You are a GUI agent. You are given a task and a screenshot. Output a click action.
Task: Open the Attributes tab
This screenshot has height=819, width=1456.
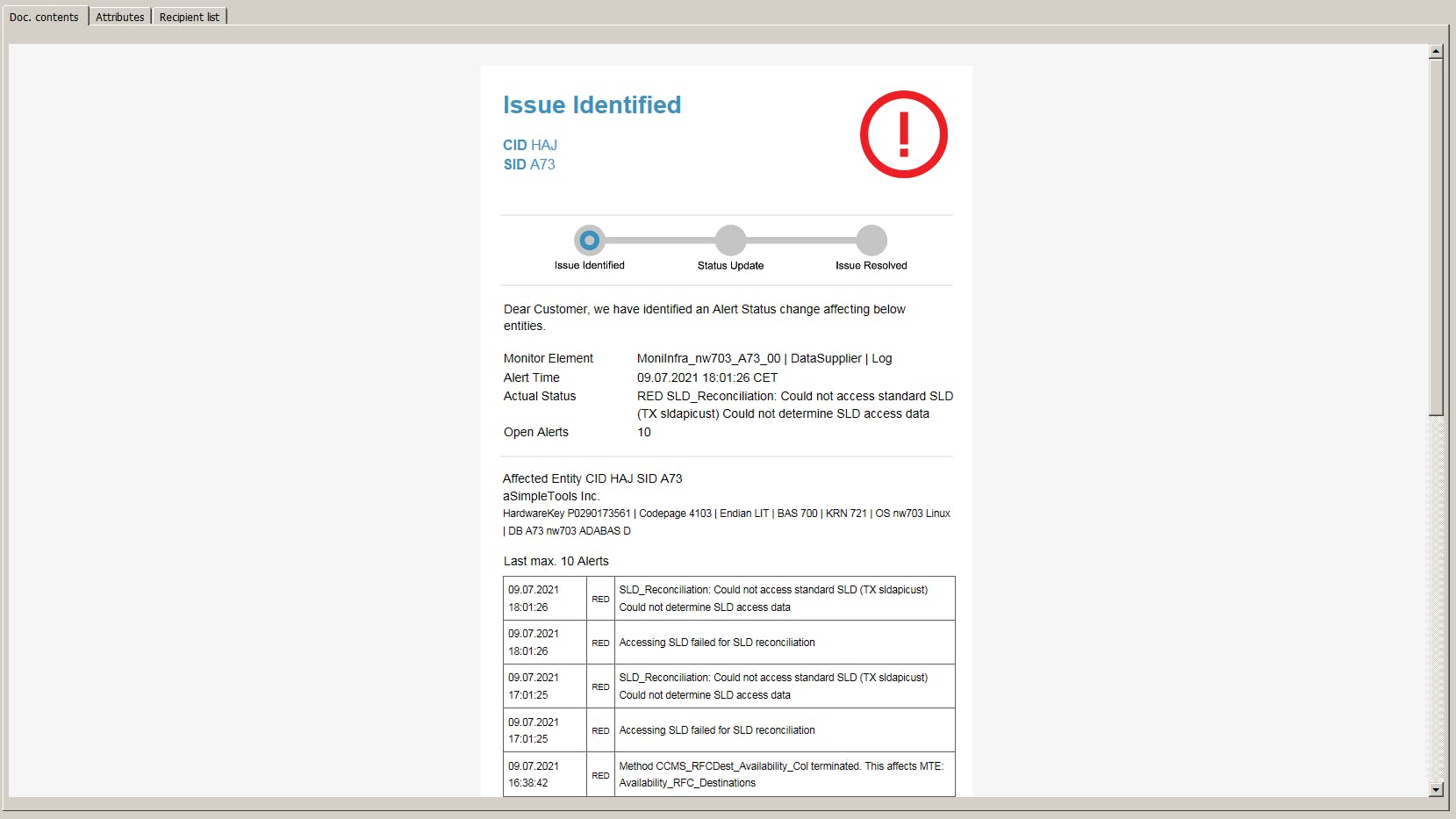[x=120, y=17]
